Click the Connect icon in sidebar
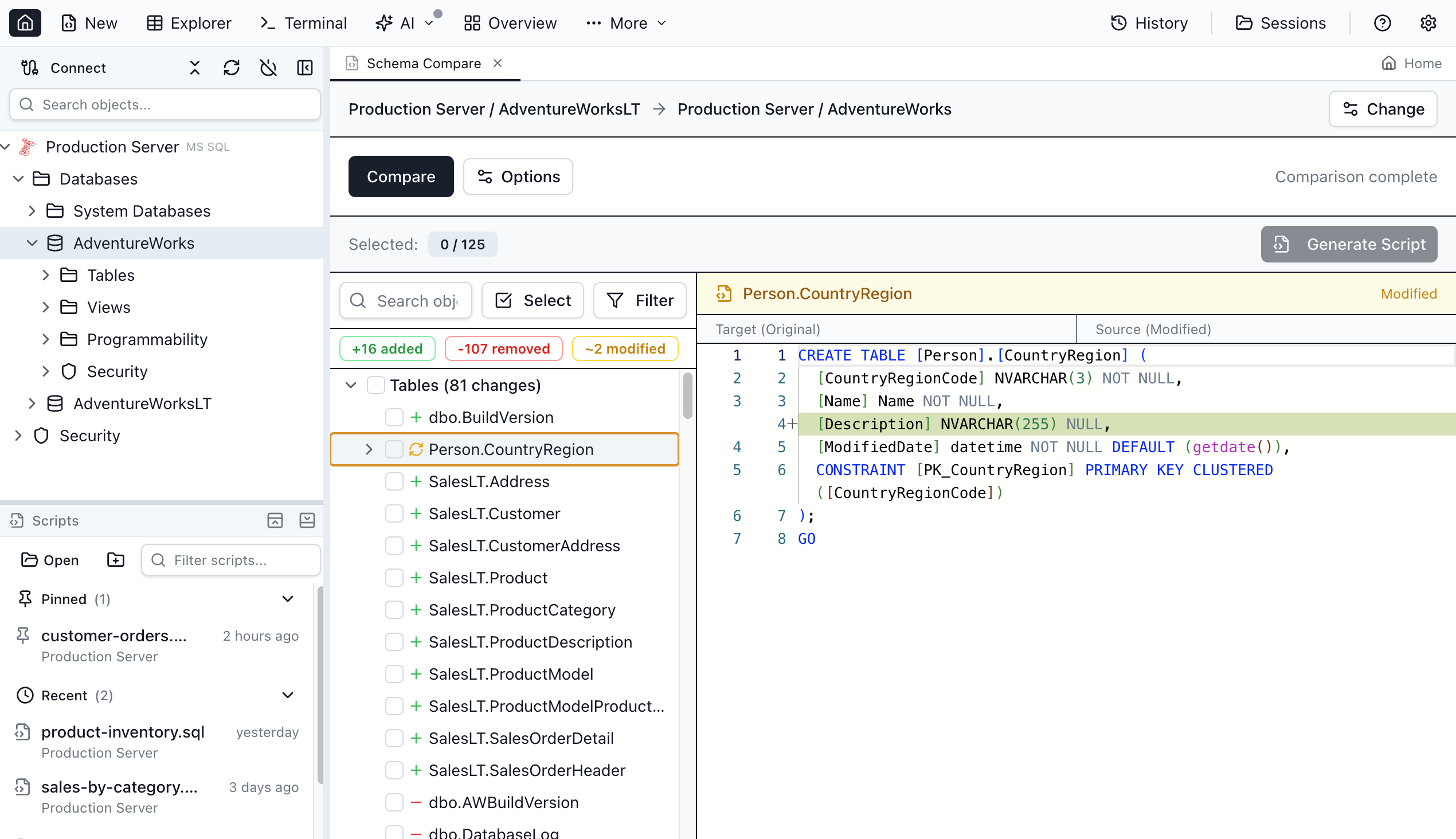The image size is (1456, 839). [x=30, y=68]
